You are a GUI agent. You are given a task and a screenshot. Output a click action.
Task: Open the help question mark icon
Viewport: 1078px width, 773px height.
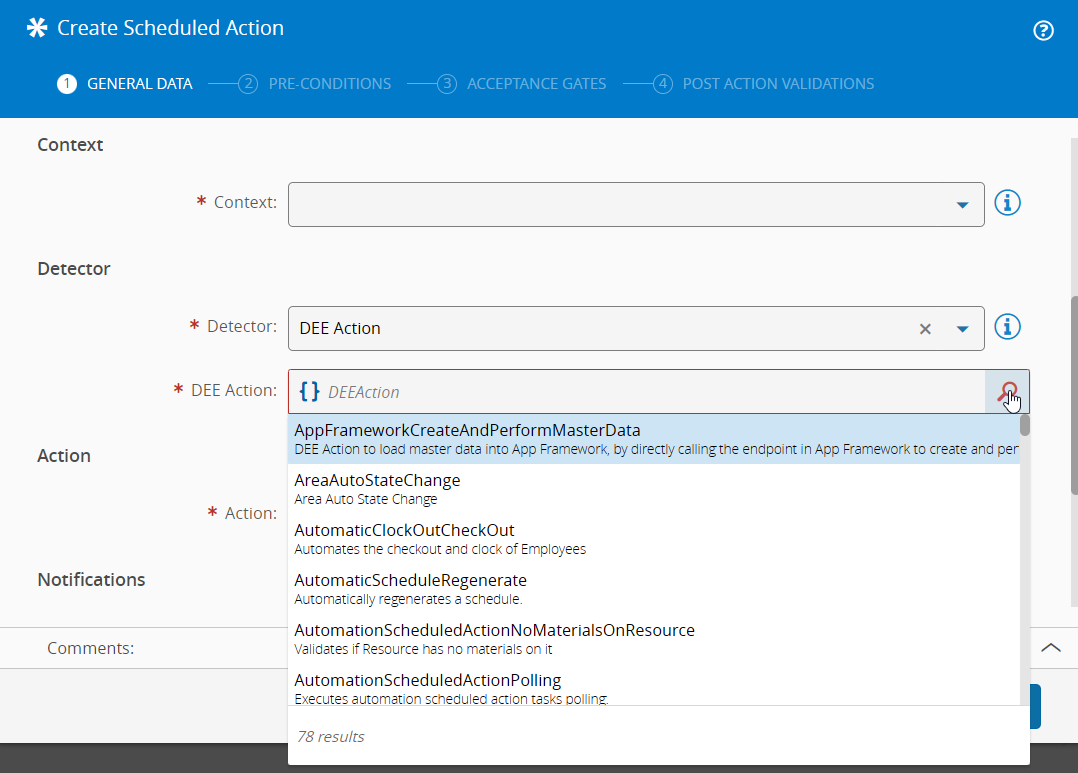pyautogui.click(x=1043, y=30)
